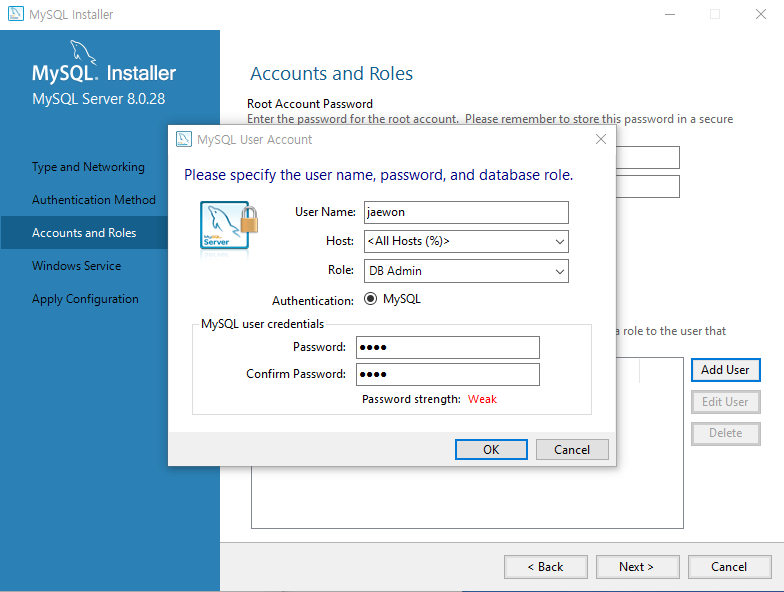Image resolution: width=784 pixels, height=592 pixels.
Task: Close the MySQL User Account dialog
Action: click(x=600, y=139)
